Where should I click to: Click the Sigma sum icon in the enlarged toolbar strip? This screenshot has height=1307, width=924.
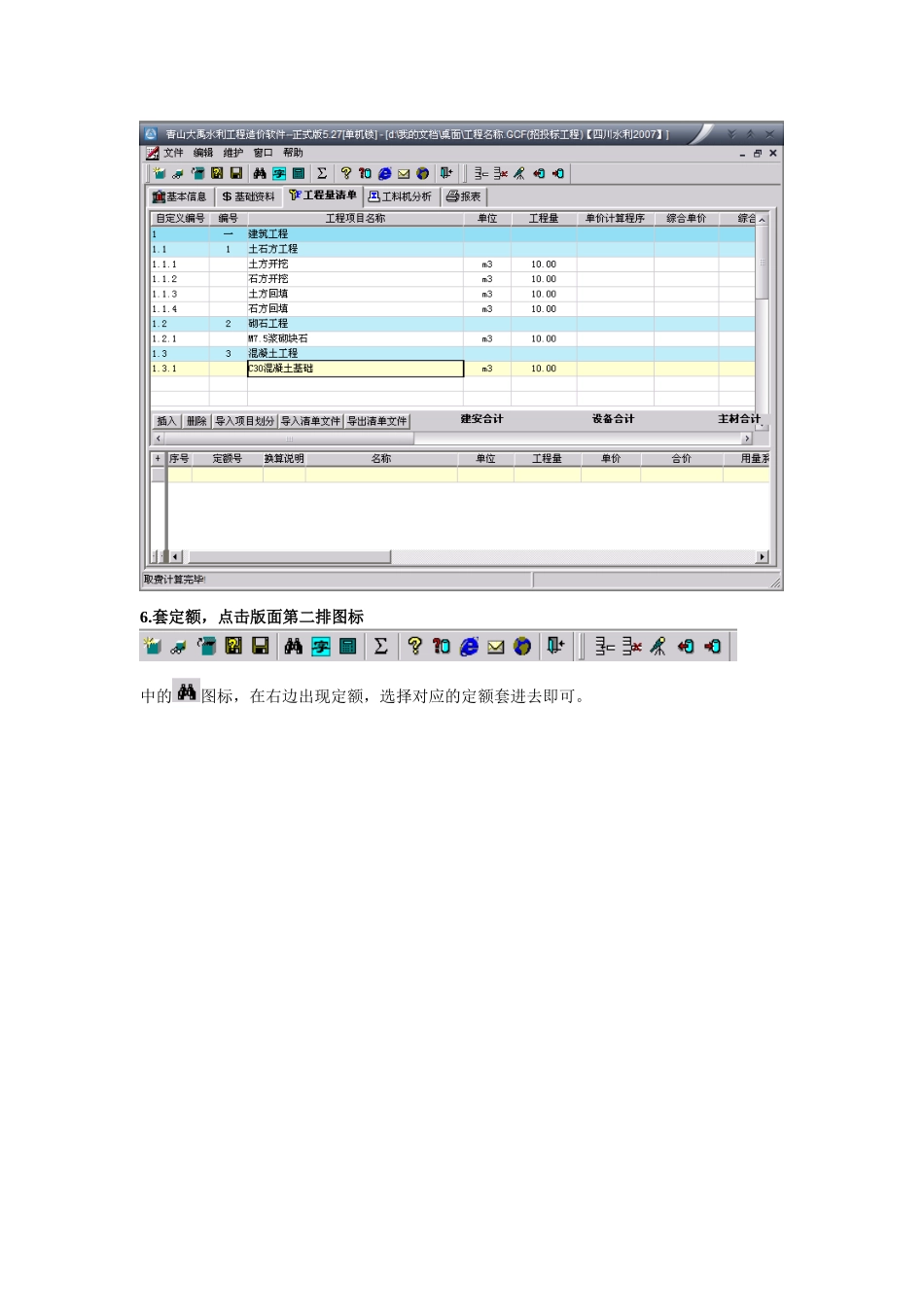click(x=381, y=646)
